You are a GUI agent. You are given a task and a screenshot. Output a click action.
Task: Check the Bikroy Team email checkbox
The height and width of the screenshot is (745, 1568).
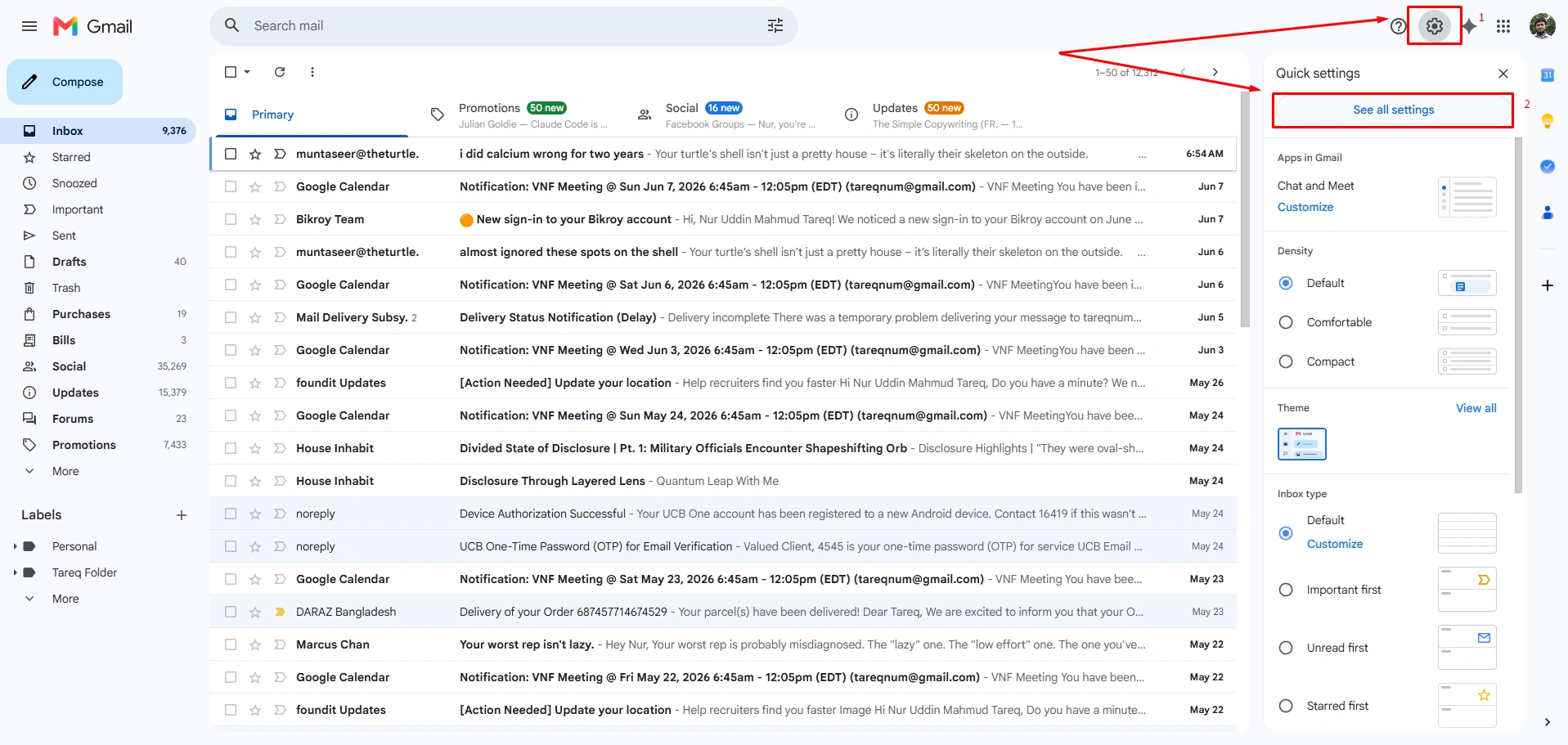point(231,219)
